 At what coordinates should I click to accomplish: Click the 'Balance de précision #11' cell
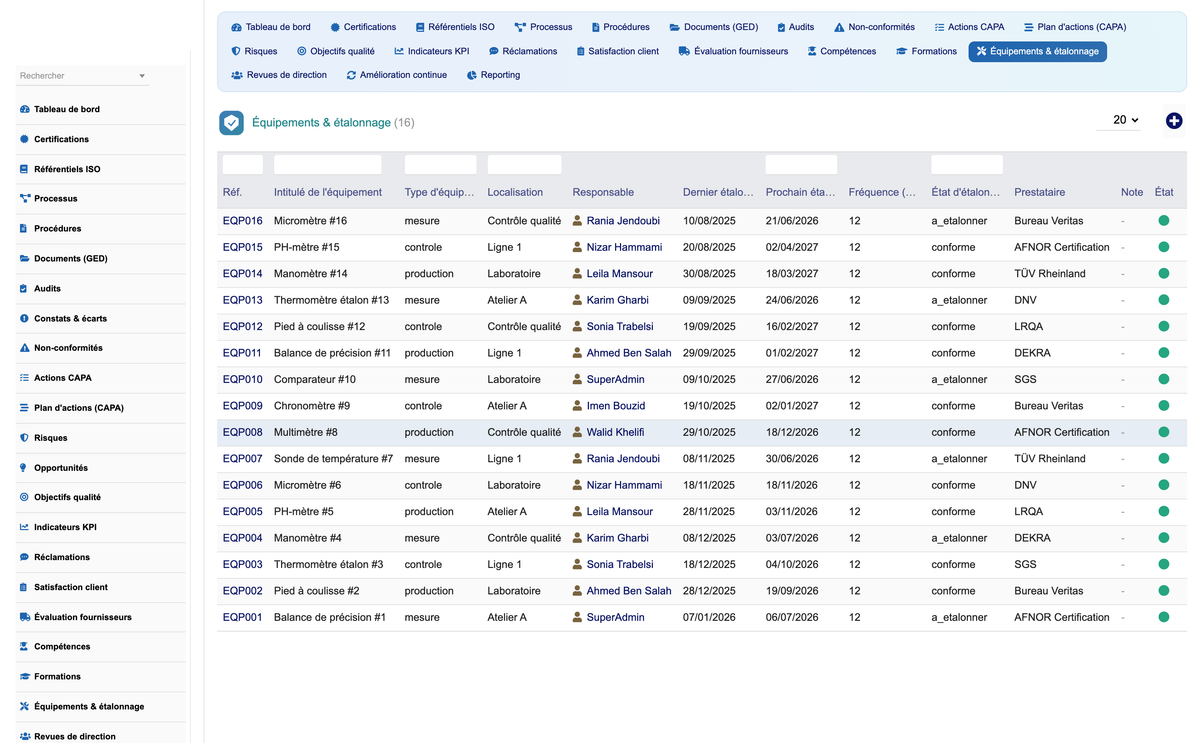click(332, 353)
